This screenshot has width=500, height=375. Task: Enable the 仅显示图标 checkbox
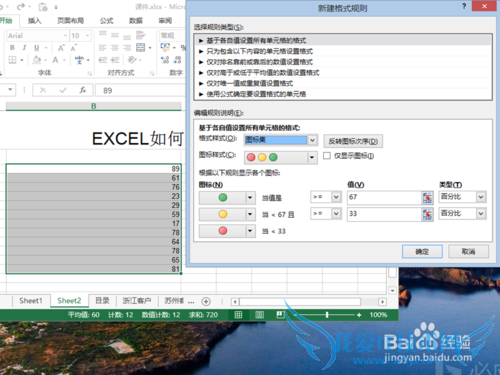pyautogui.click(x=327, y=156)
